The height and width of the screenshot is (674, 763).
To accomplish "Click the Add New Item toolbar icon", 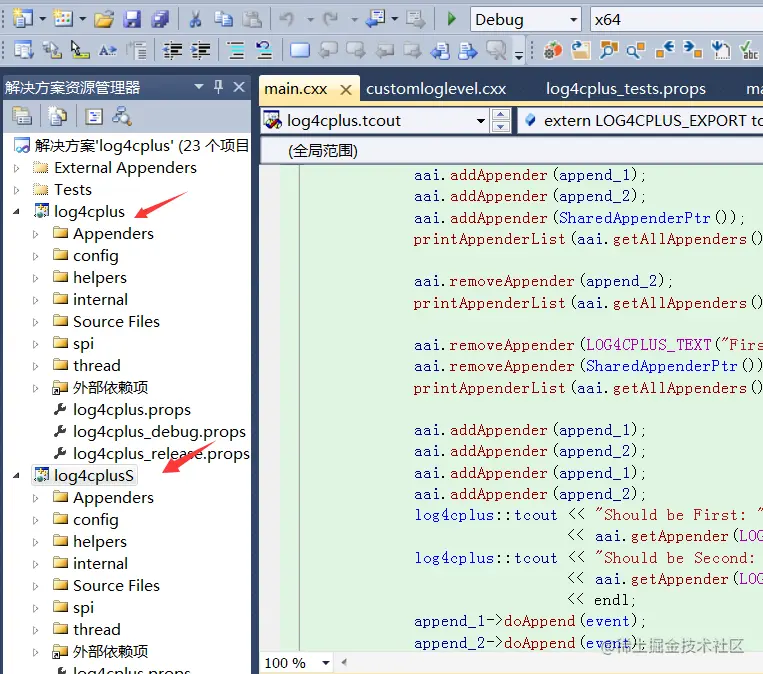I will point(63,19).
